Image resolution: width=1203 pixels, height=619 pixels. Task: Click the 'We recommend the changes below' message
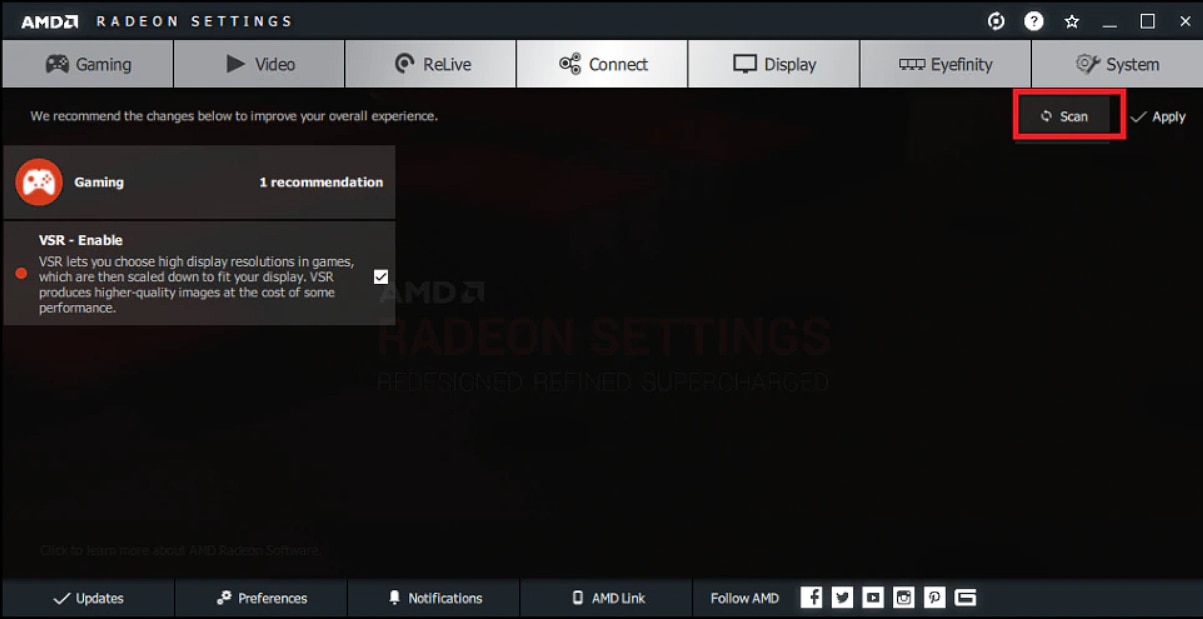(x=234, y=116)
